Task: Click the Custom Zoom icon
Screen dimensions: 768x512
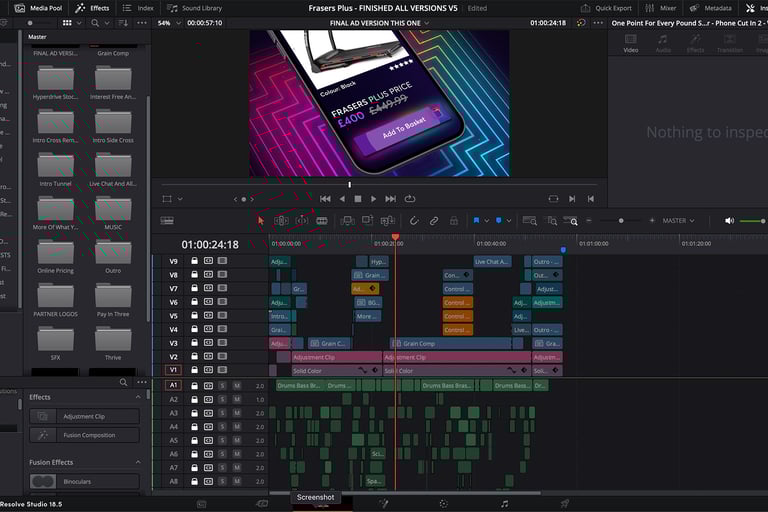Action: (x=571, y=221)
